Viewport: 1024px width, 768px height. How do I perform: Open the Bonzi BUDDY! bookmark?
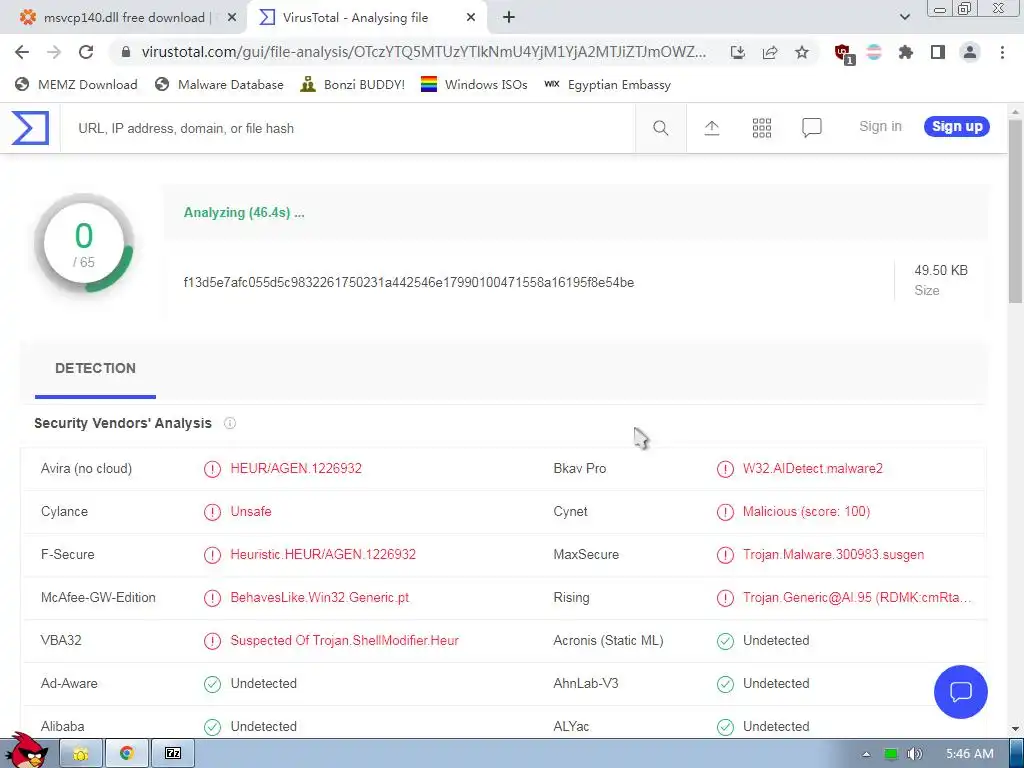click(x=353, y=85)
